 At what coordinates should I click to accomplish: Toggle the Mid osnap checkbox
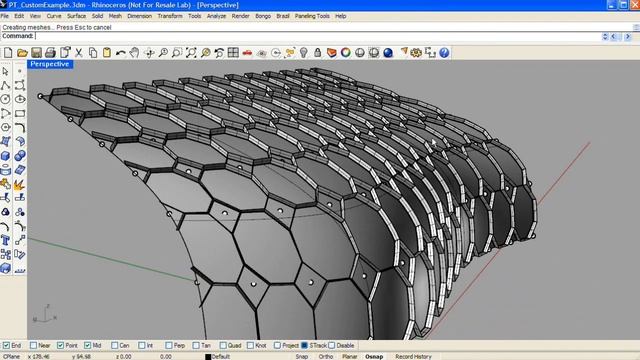pos(87,345)
